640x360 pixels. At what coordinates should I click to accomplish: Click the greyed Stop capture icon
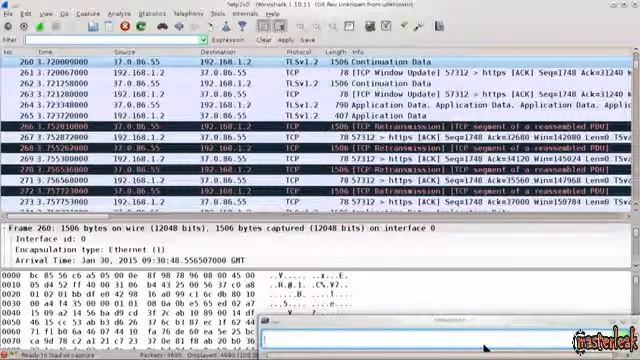[56, 27]
